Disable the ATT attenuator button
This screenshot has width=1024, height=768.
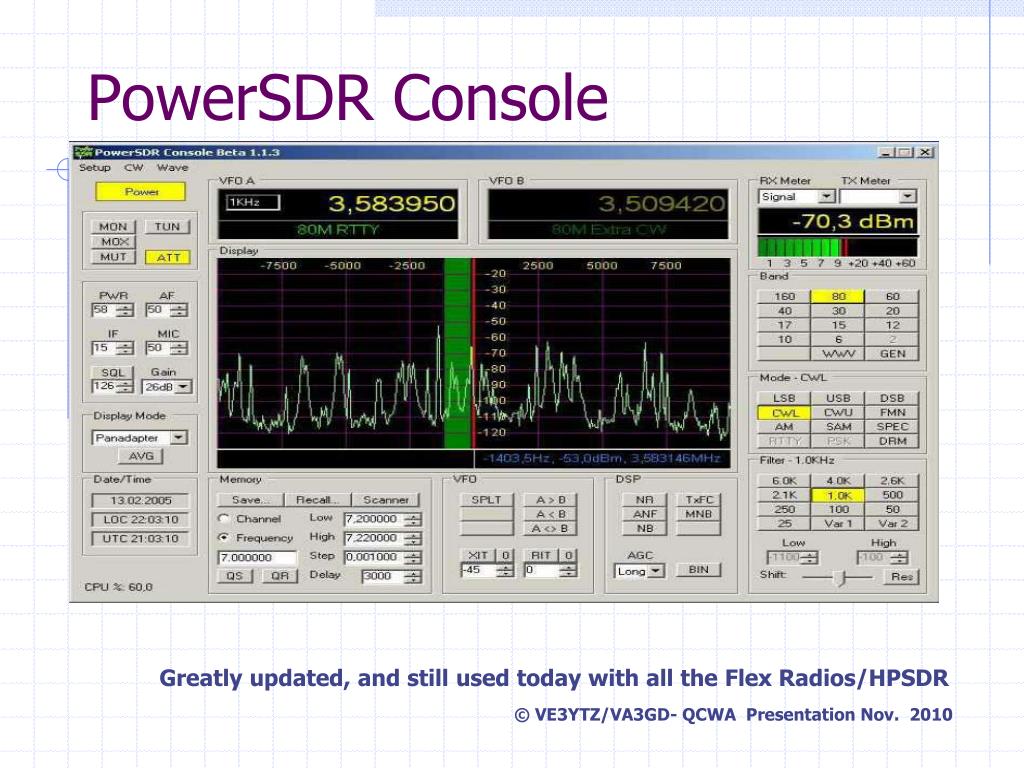[x=168, y=257]
